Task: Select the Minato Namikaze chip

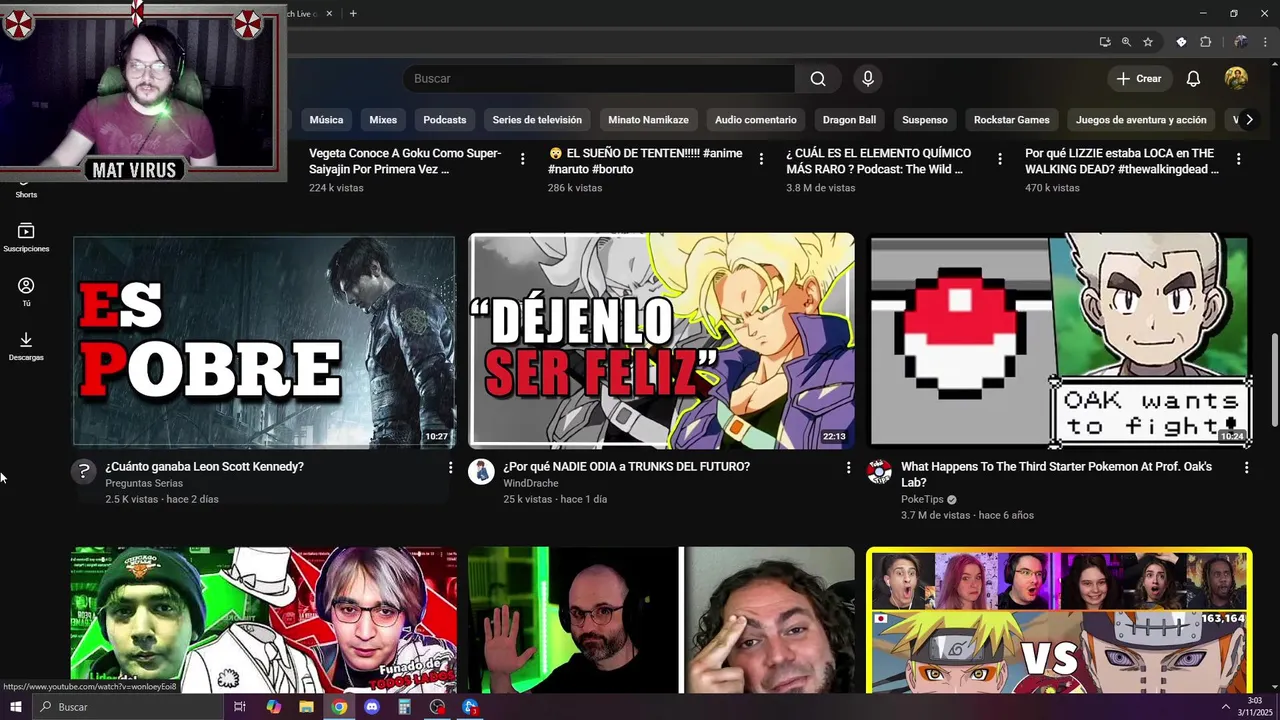Action: pos(649,120)
